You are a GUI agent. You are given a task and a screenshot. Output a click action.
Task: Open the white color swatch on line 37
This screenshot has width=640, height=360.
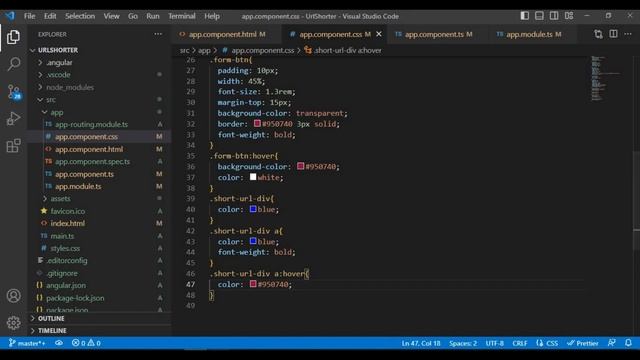[x=253, y=177]
